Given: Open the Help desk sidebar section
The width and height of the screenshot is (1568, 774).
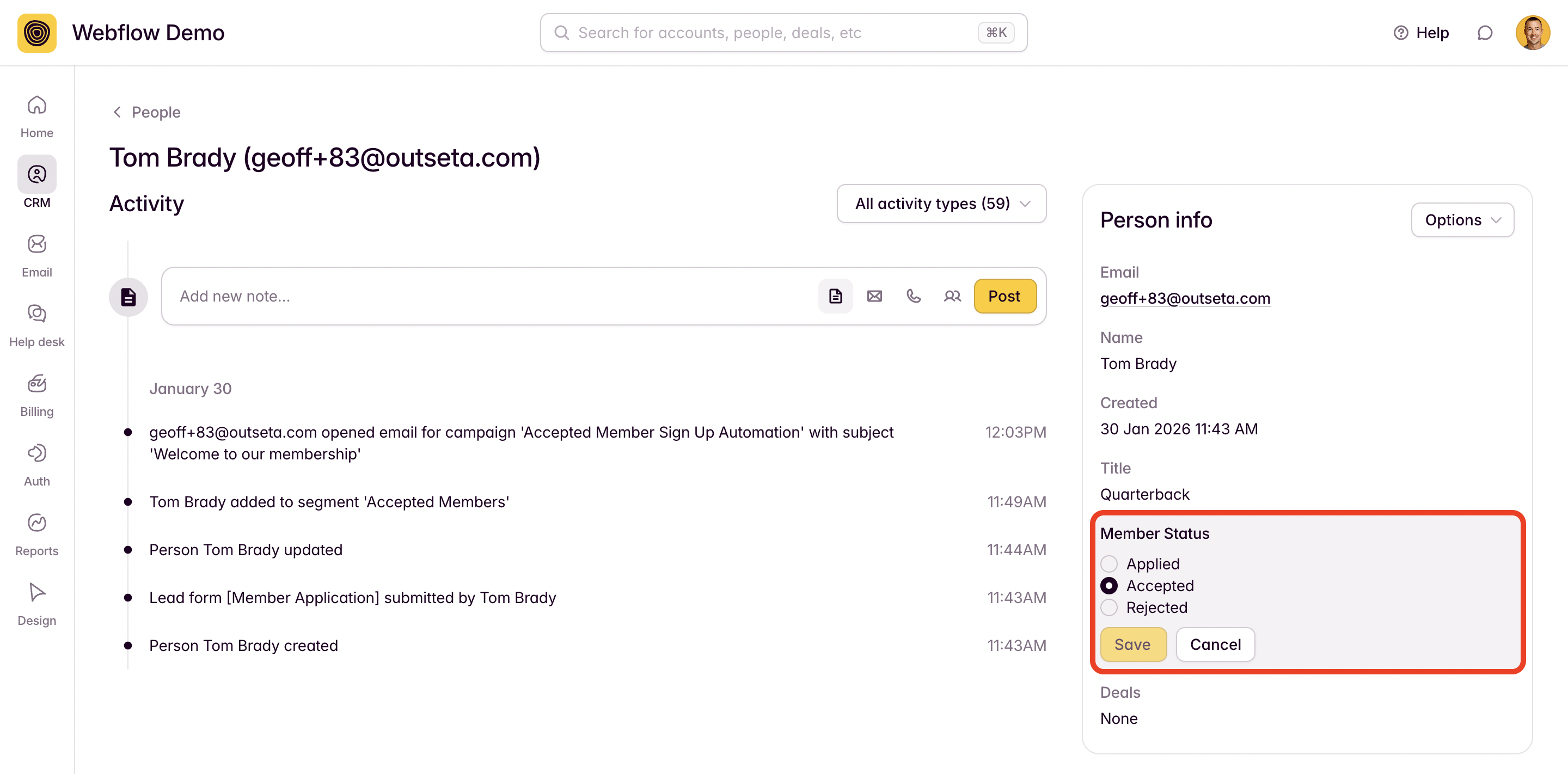Looking at the screenshot, I should coord(36,325).
